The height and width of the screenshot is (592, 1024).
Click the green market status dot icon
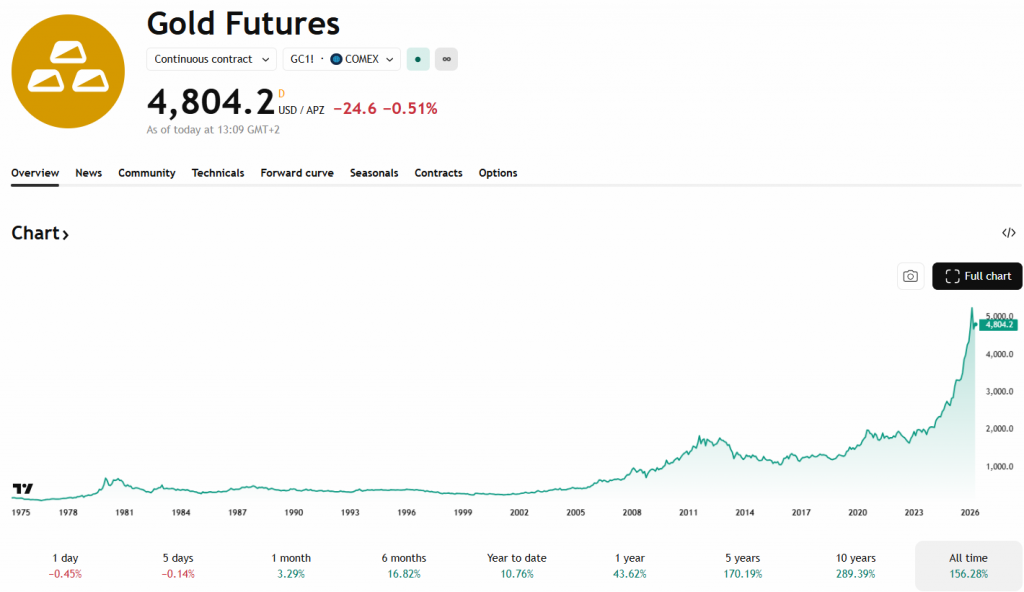(418, 59)
